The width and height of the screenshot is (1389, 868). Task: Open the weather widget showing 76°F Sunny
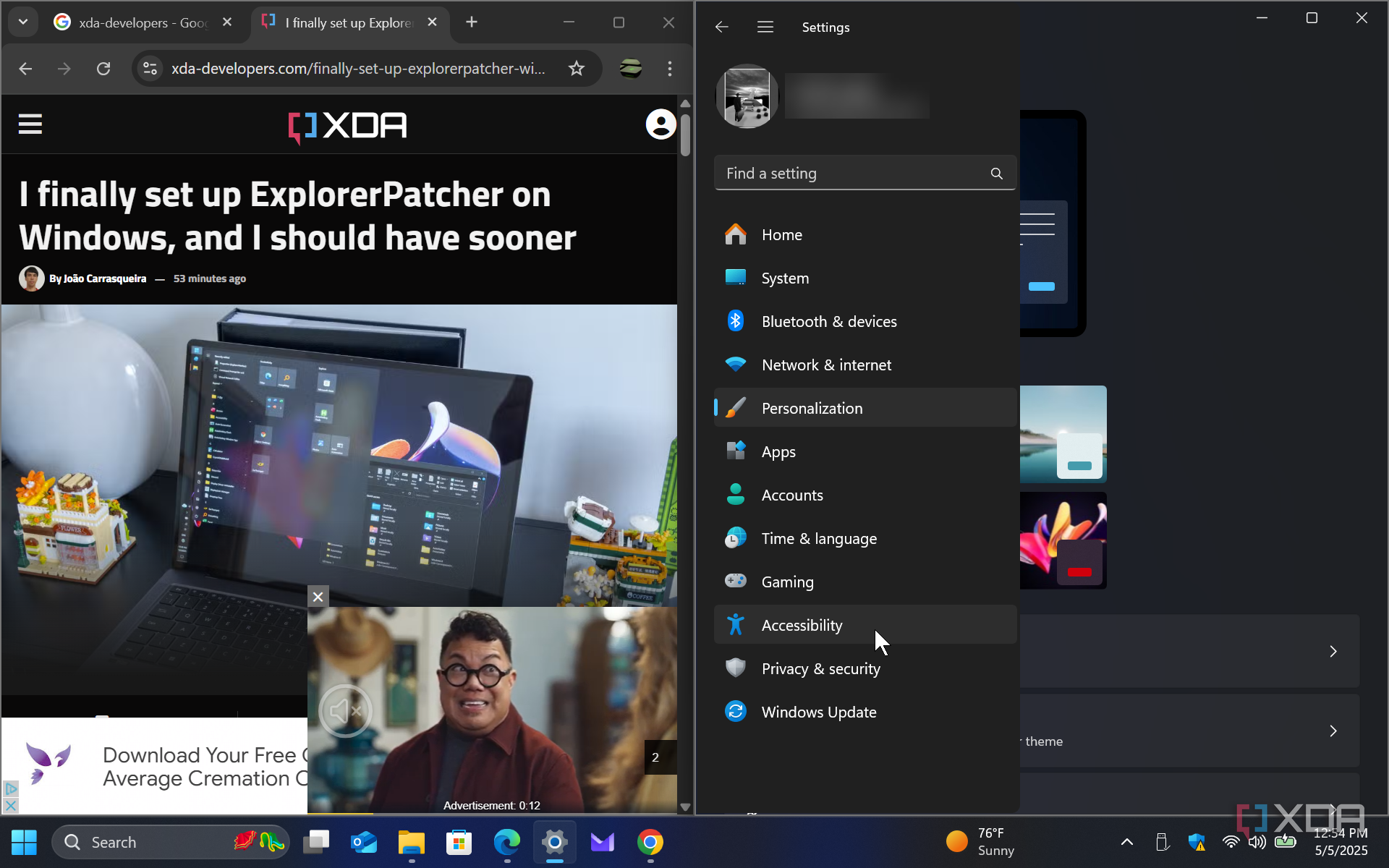click(982, 842)
